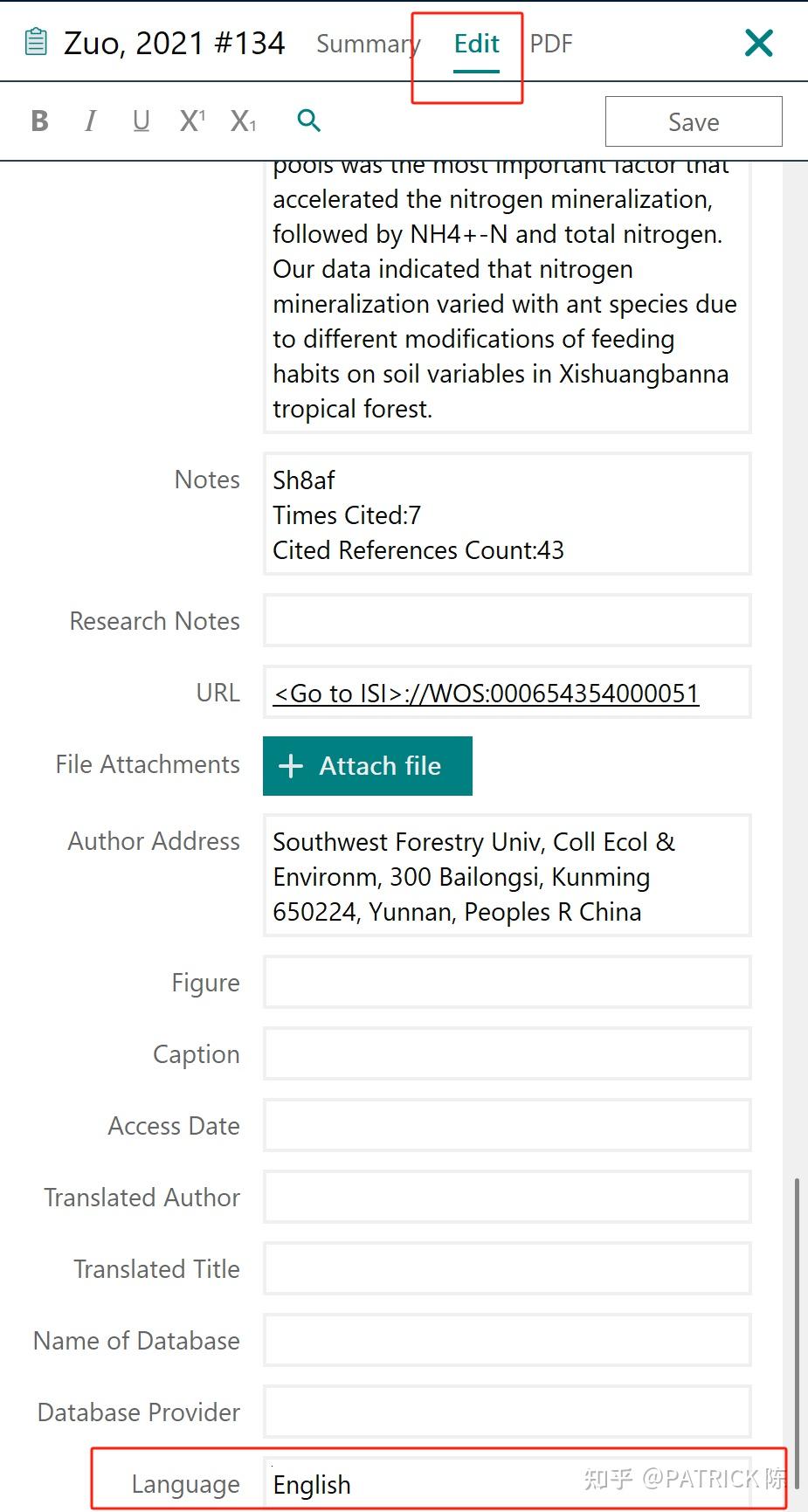
Task: Apply subscript formatting
Action: click(x=243, y=121)
